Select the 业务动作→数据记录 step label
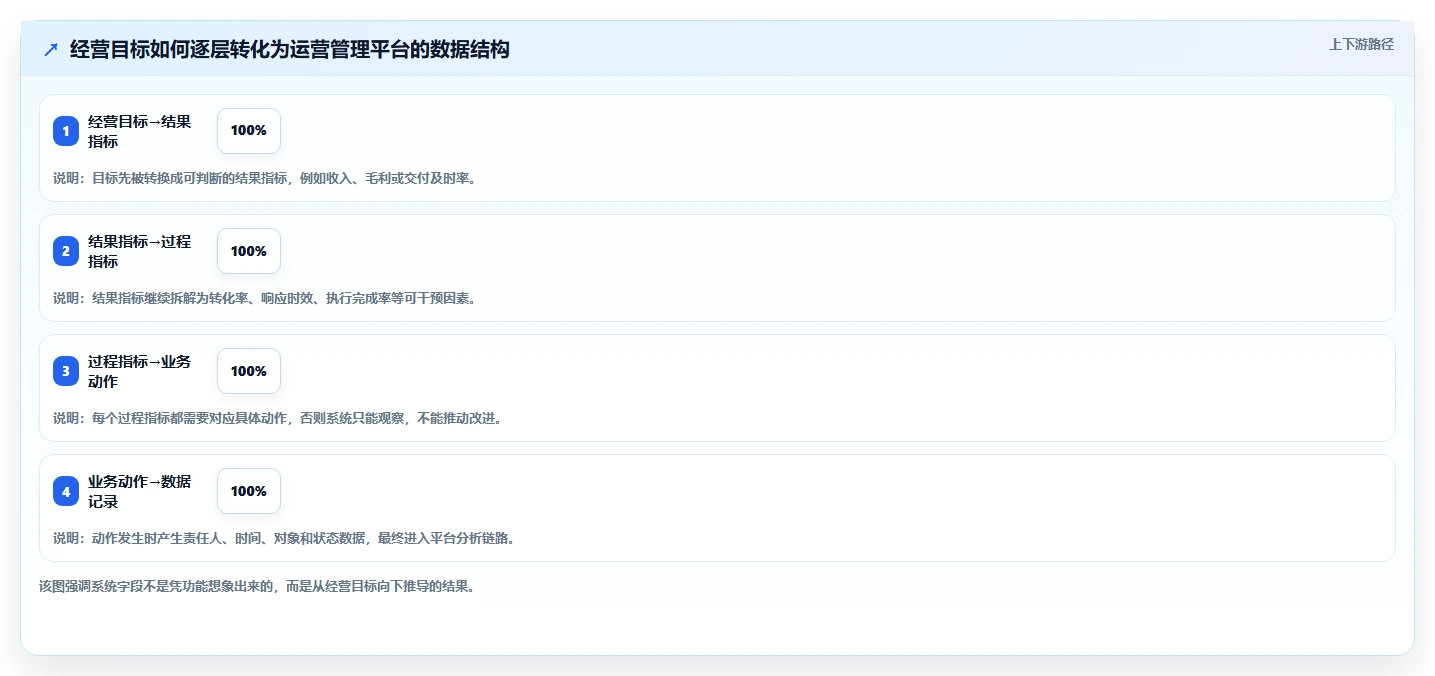Image resolution: width=1435 pixels, height=676 pixels. coord(140,491)
